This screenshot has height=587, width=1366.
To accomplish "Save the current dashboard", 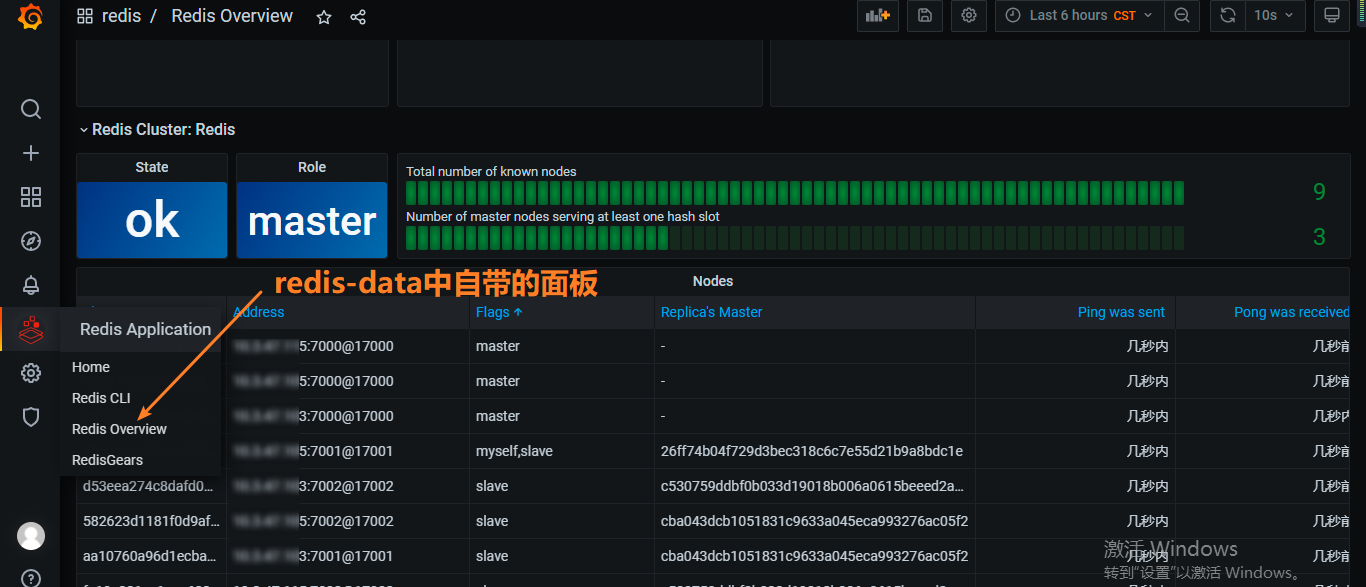I will 924,15.
